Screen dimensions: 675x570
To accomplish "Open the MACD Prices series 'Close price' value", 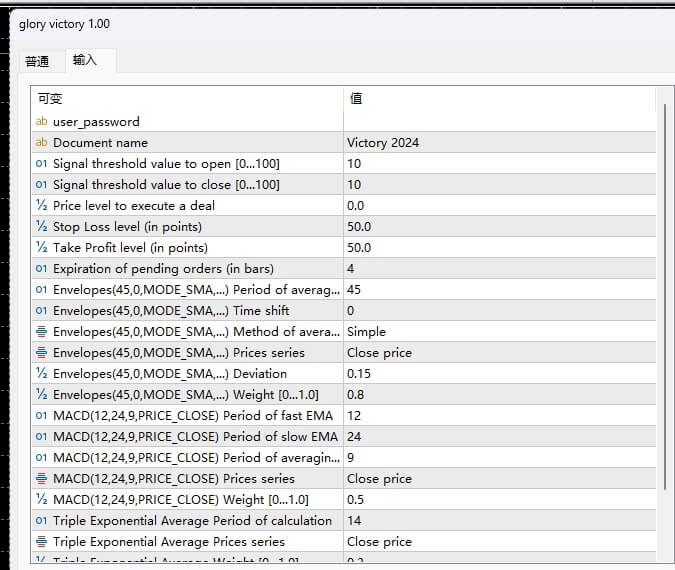I will [498, 478].
